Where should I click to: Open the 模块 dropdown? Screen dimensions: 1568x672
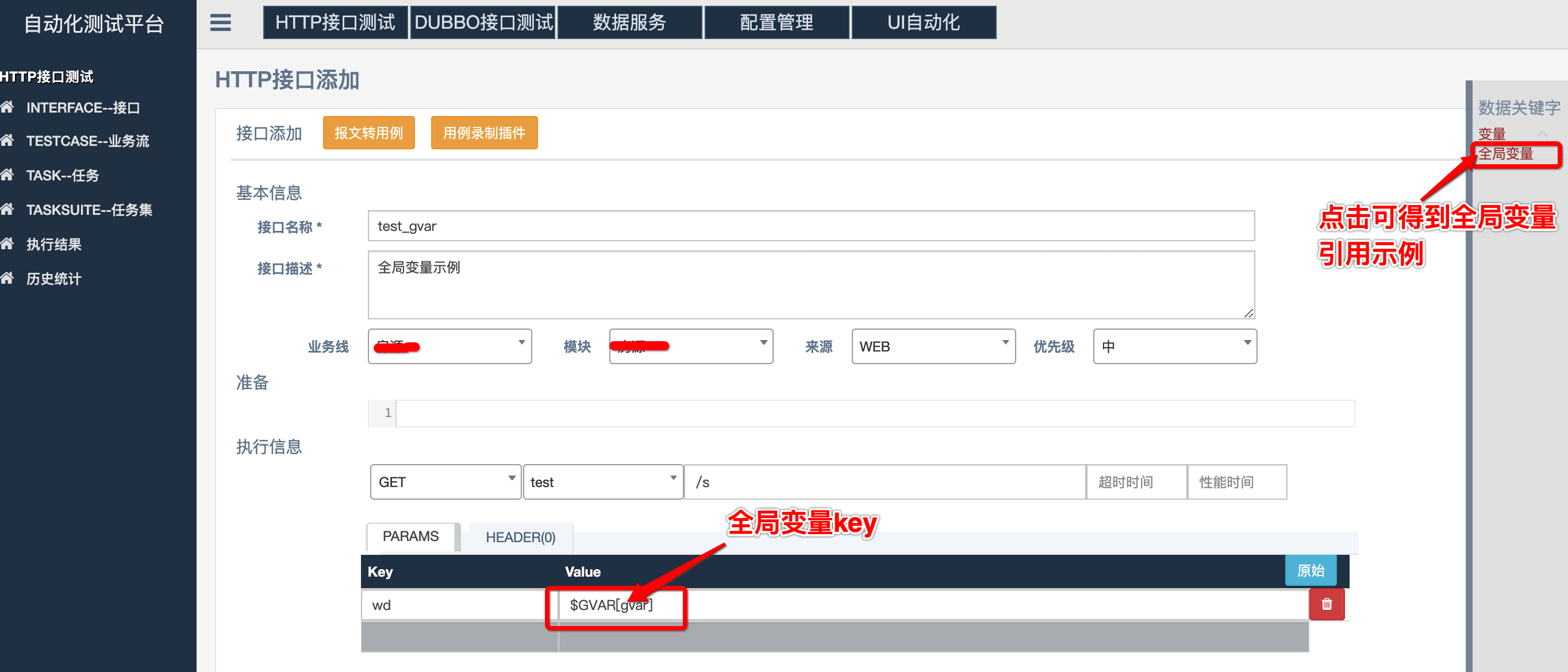coord(691,346)
